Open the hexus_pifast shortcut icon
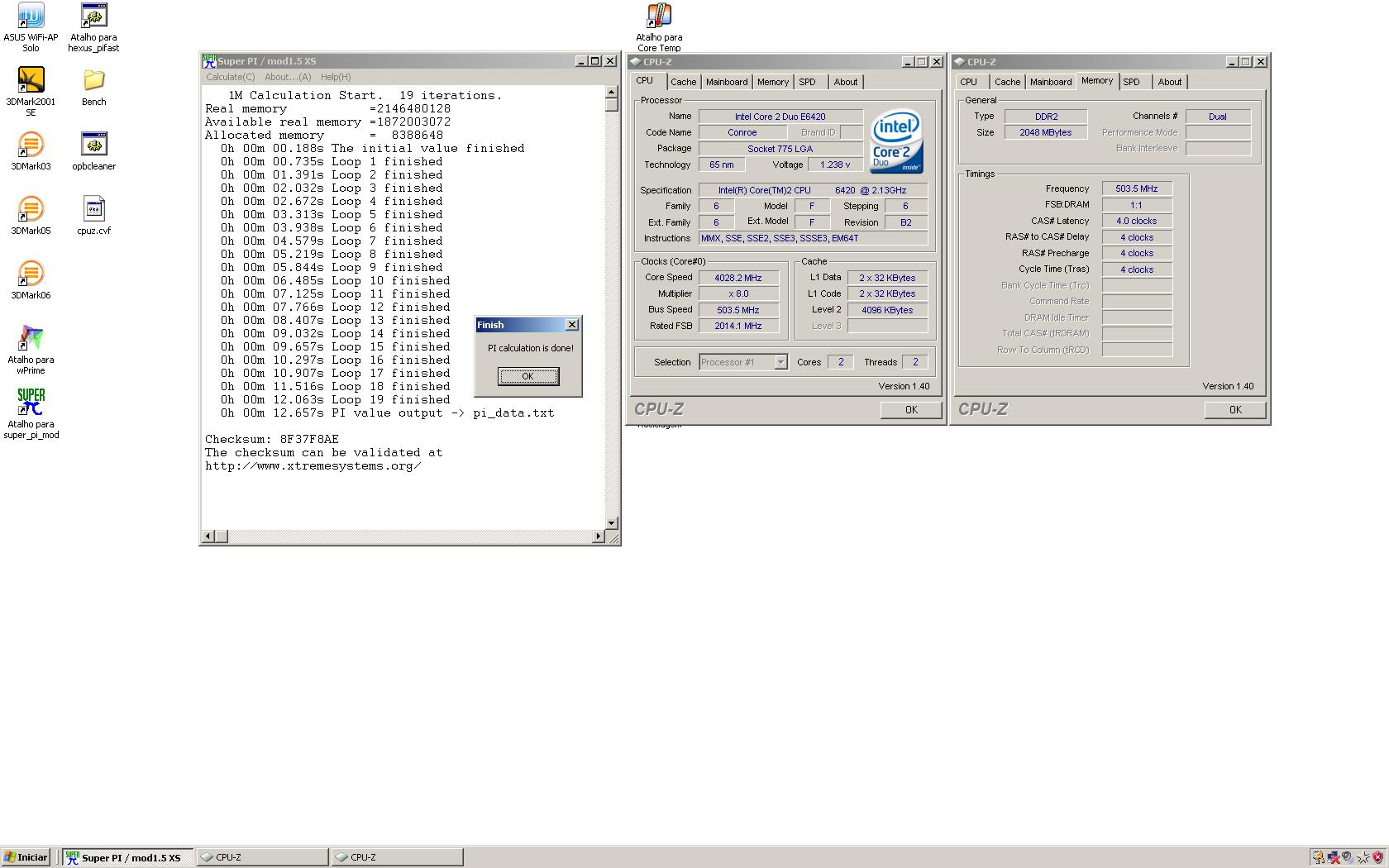 [93, 27]
